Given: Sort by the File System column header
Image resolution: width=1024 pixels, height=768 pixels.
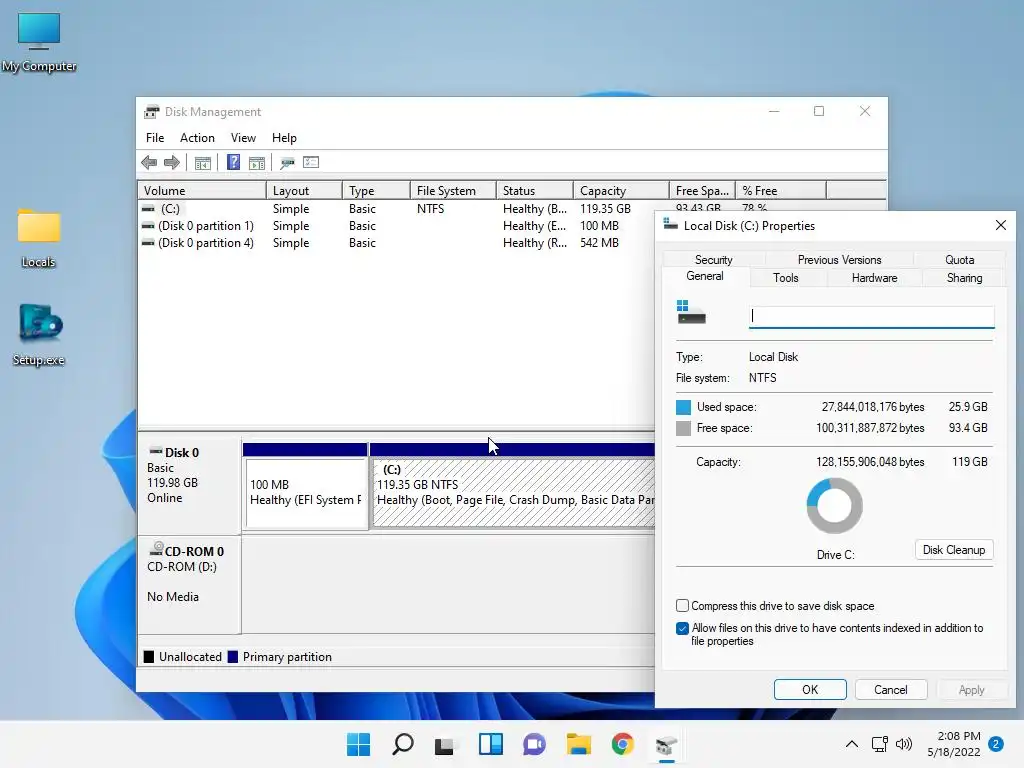Looking at the screenshot, I should 453,191.
